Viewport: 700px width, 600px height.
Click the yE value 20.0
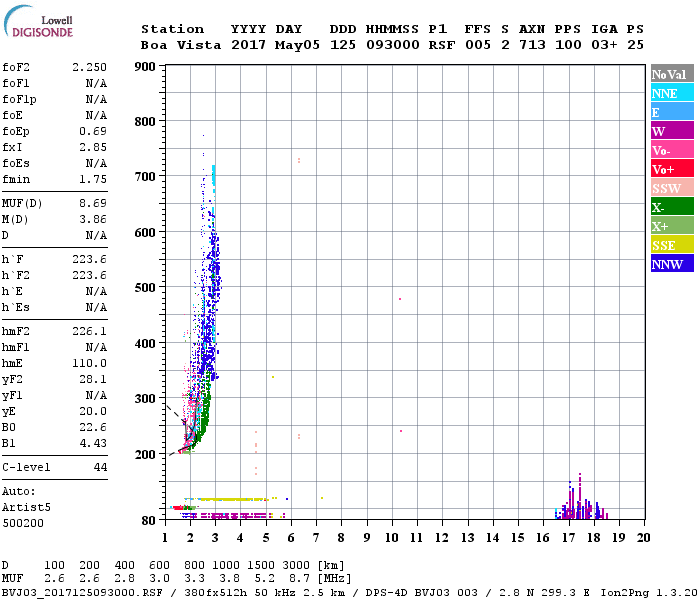click(x=93, y=411)
